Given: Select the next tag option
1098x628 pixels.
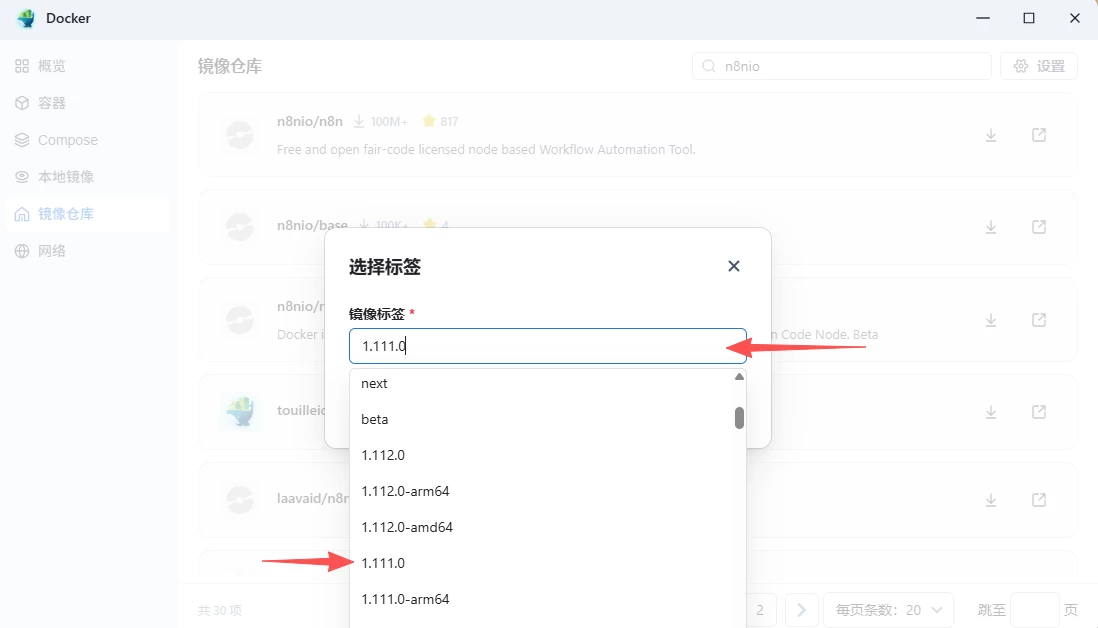Looking at the screenshot, I should [x=374, y=383].
